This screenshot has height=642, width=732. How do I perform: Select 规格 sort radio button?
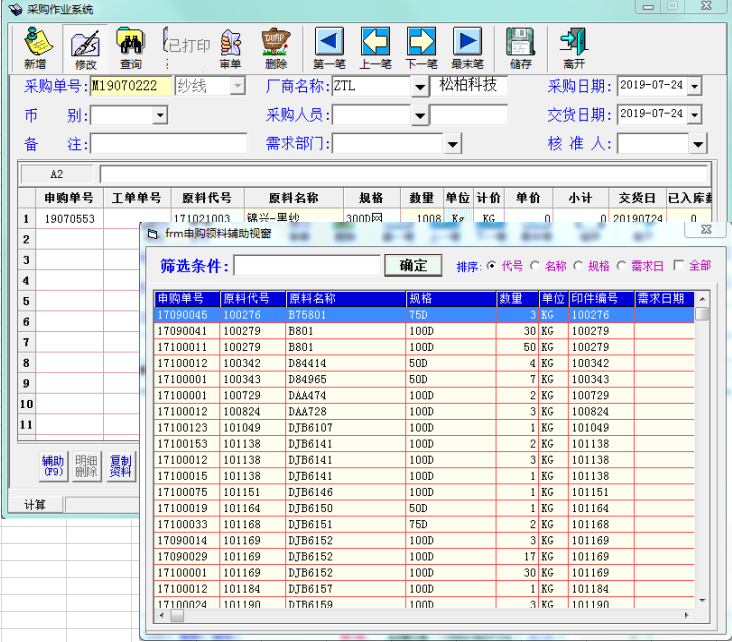pyautogui.click(x=578, y=266)
